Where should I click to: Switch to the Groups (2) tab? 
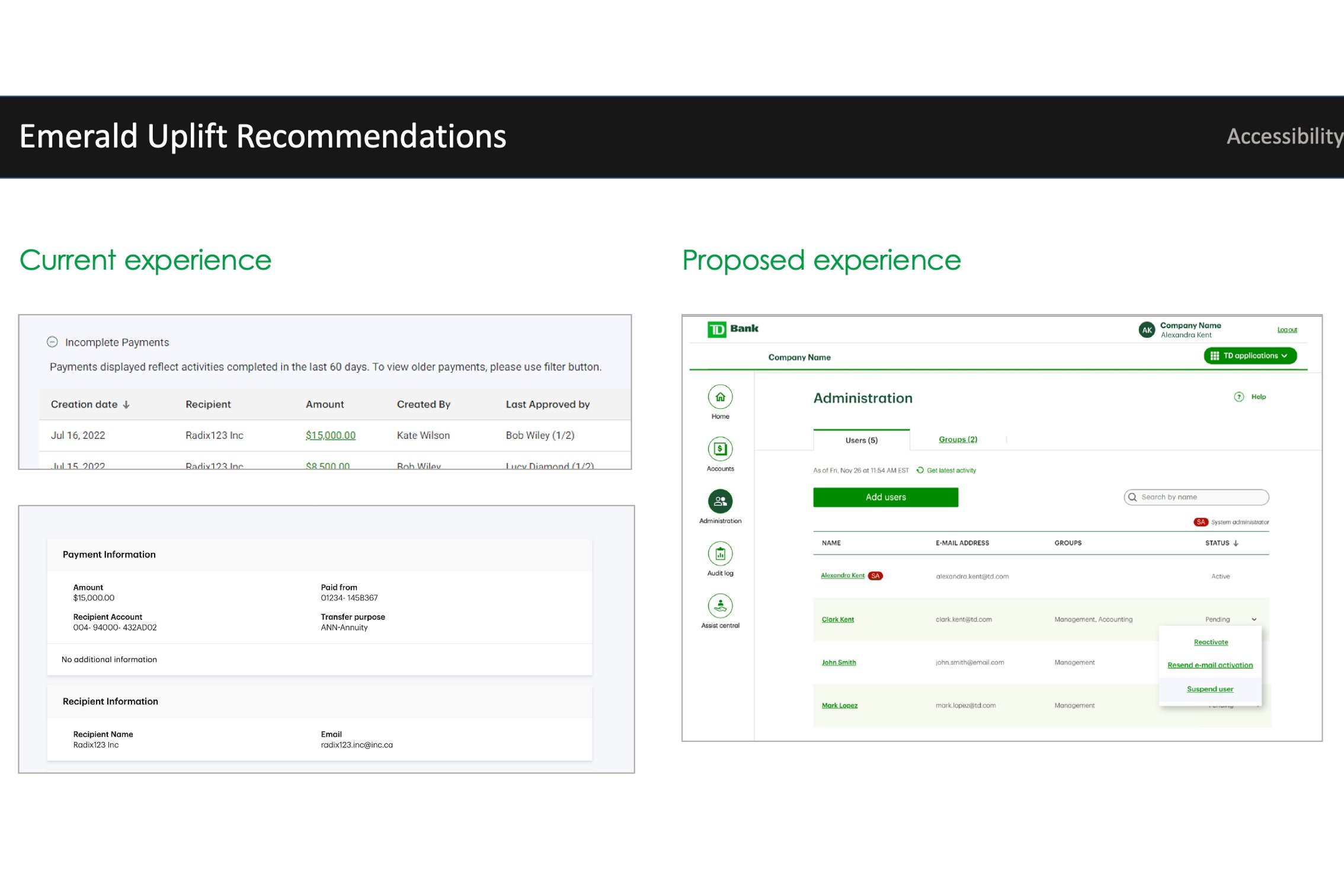pyautogui.click(x=958, y=439)
